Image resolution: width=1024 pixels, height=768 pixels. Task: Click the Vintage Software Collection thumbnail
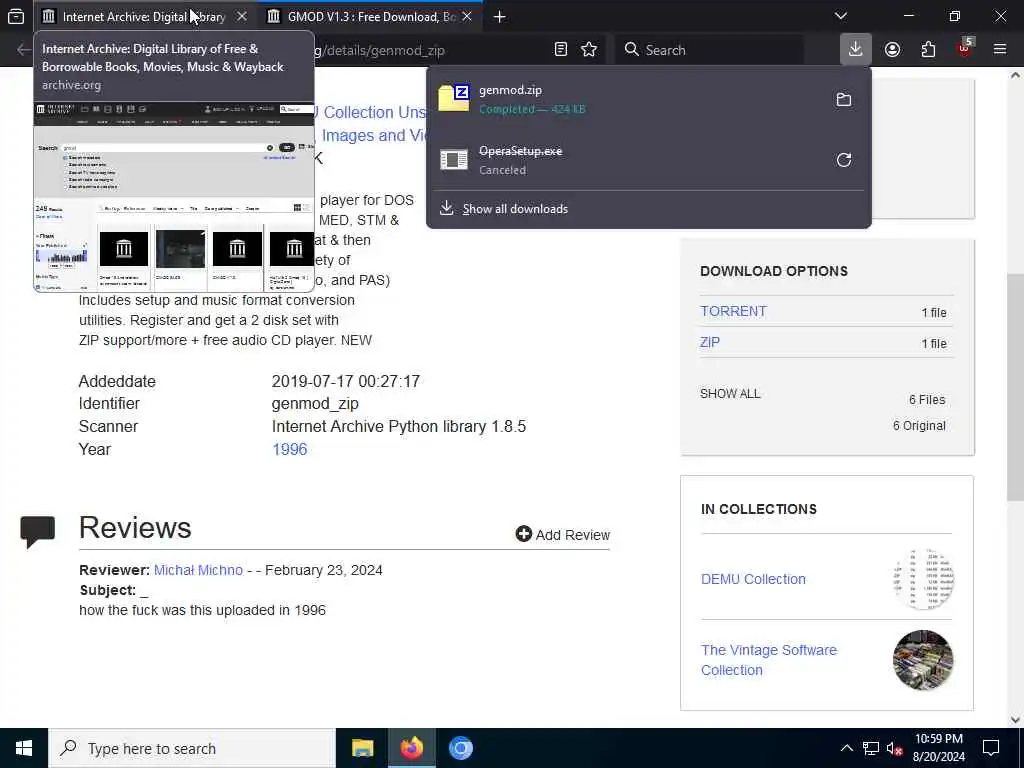pos(923,660)
